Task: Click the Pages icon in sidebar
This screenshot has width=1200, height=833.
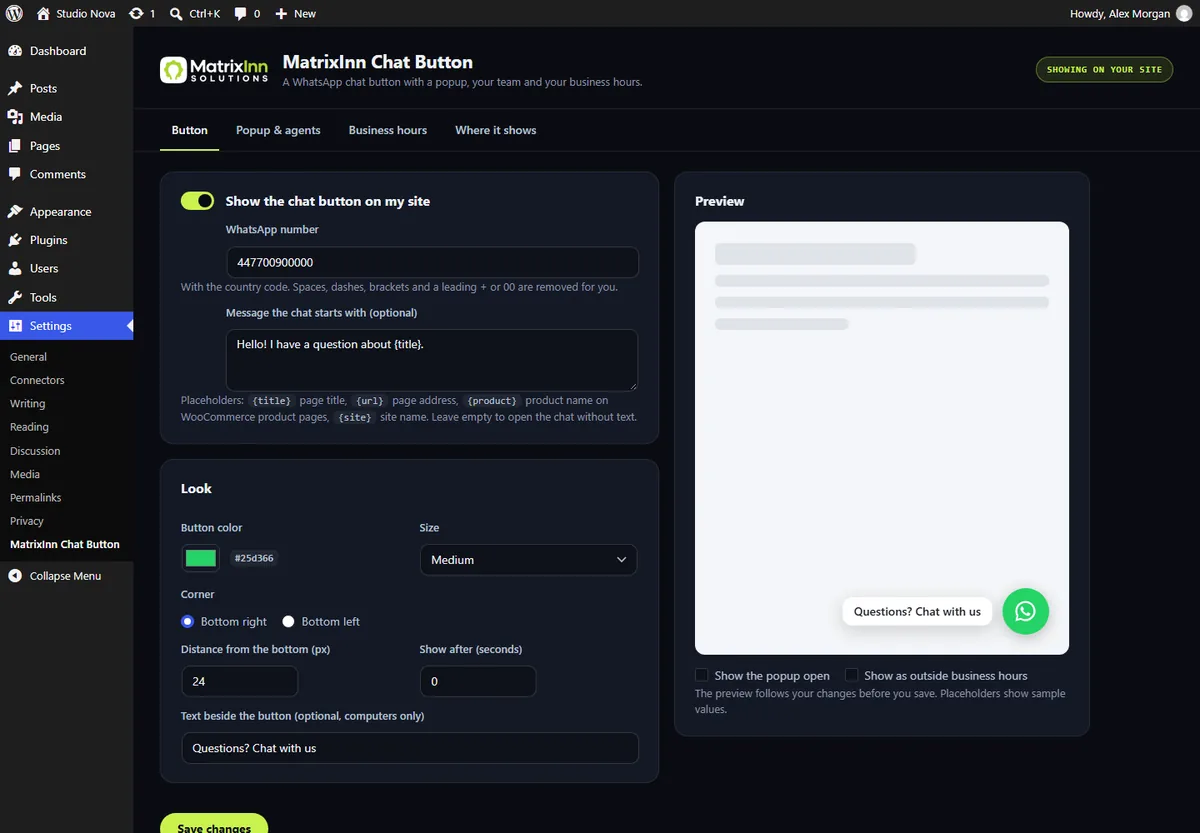Action: [x=15, y=145]
